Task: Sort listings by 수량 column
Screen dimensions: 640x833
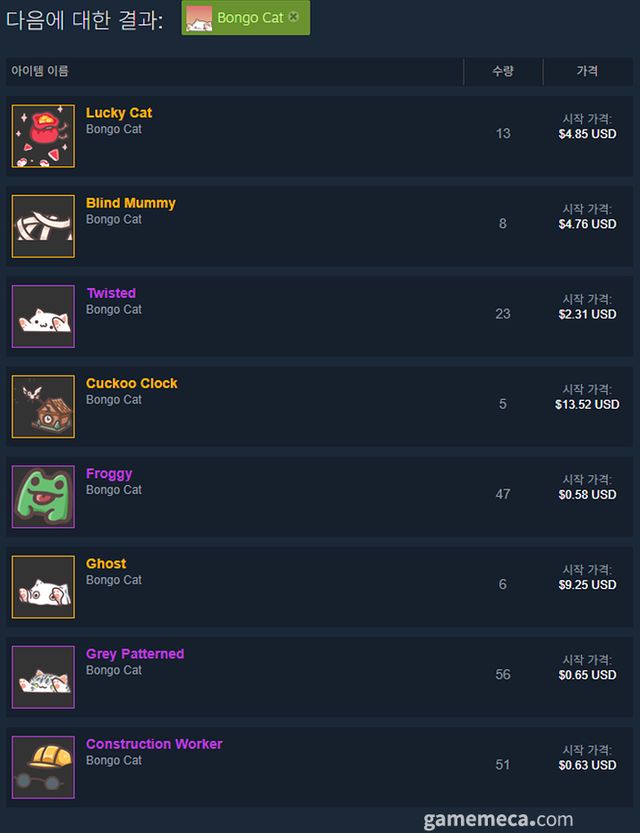Action: click(502, 72)
